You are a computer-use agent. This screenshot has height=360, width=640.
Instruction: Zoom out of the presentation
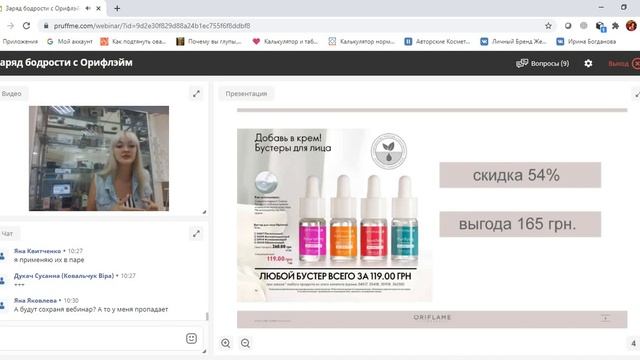coord(245,343)
